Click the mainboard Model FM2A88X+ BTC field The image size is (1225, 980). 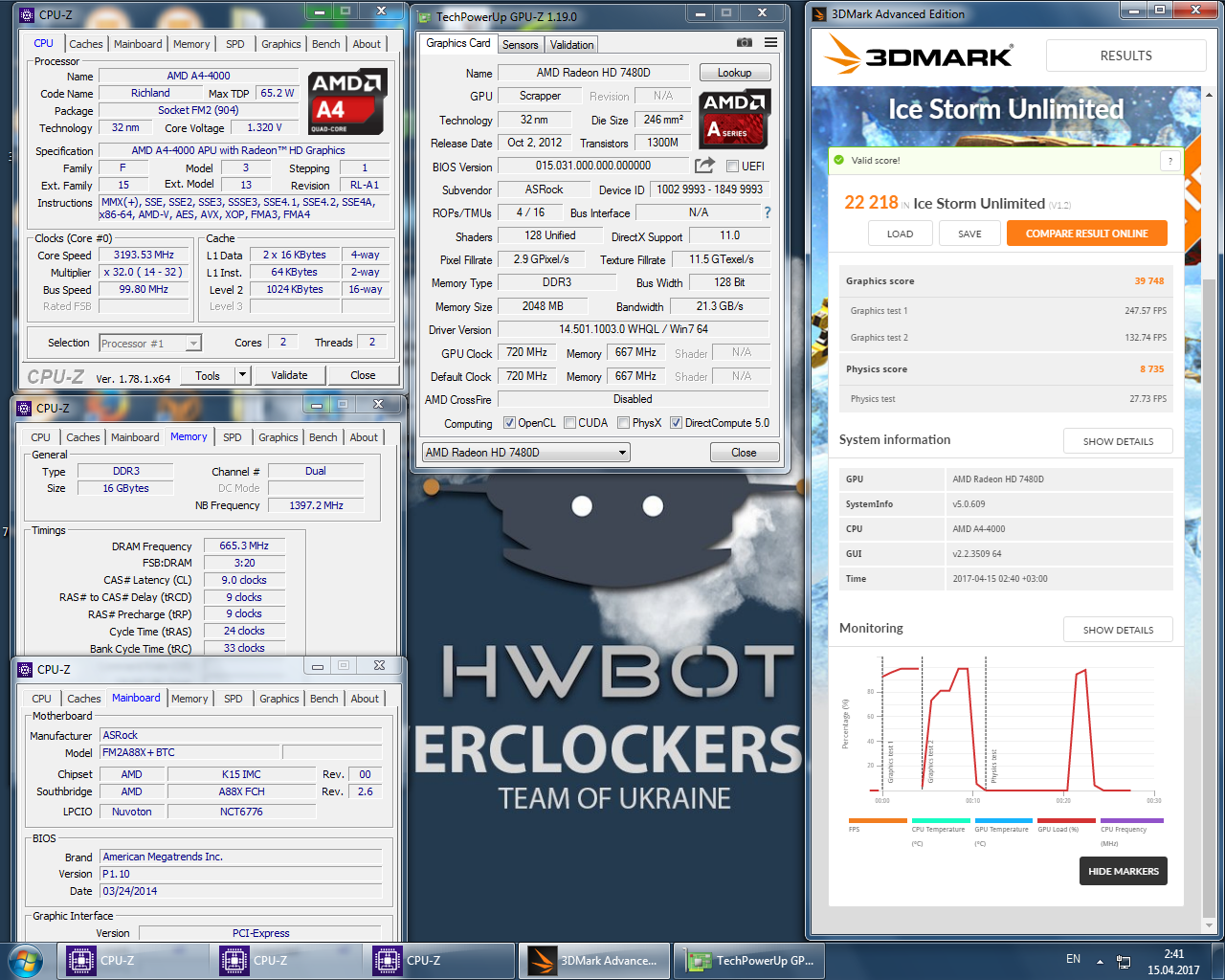tap(189, 752)
